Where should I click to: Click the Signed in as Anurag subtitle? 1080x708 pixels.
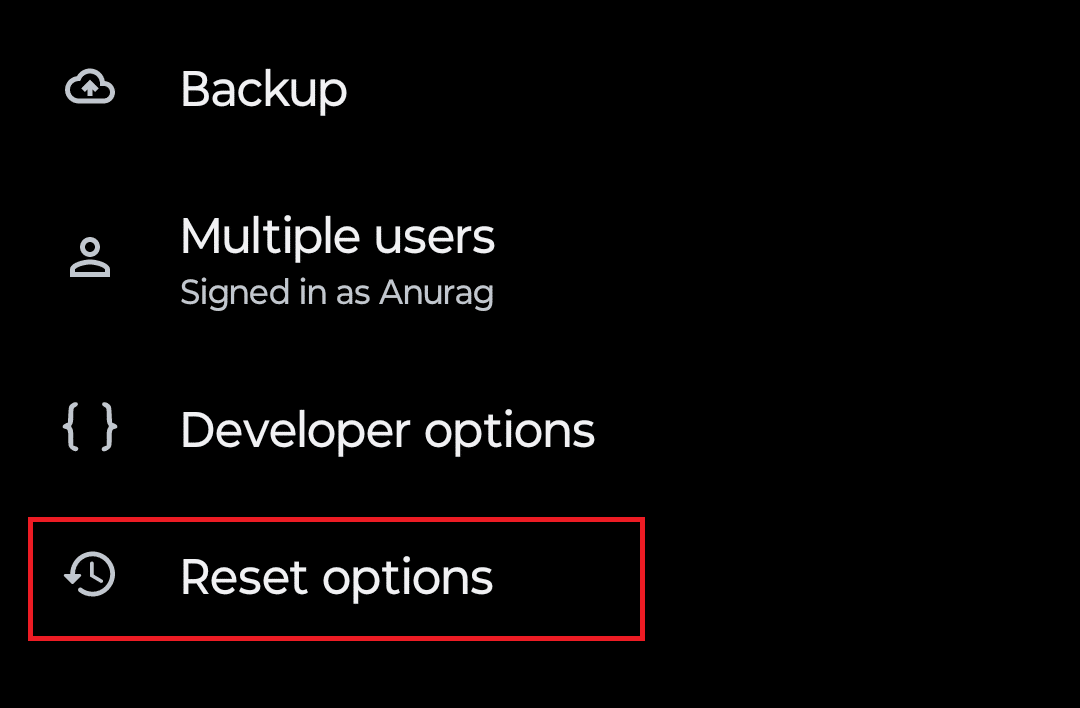tap(337, 292)
